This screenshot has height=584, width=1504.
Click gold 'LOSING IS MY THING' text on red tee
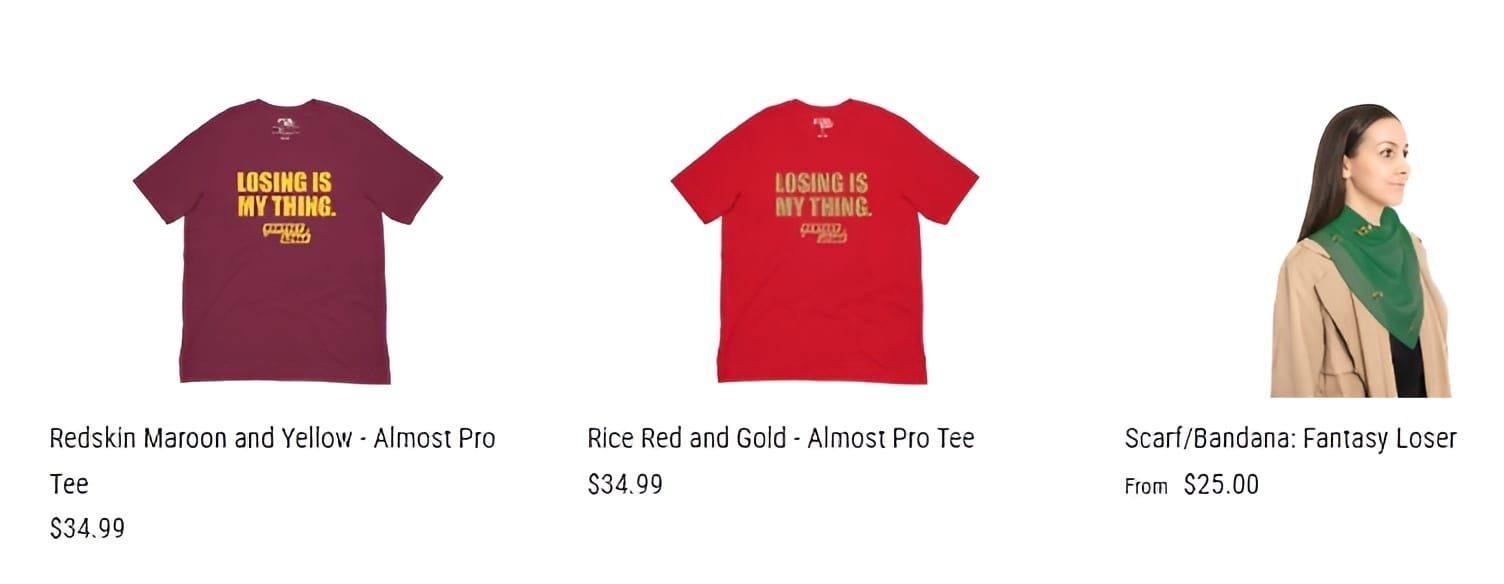coord(823,195)
